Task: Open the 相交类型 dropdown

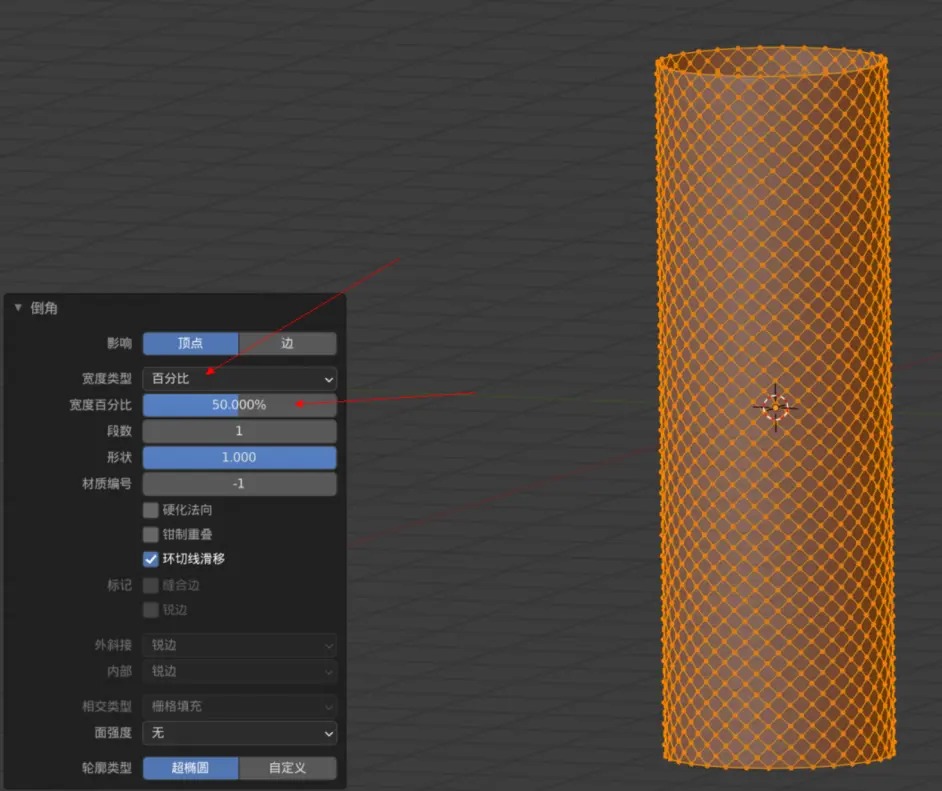Action: 240,706
